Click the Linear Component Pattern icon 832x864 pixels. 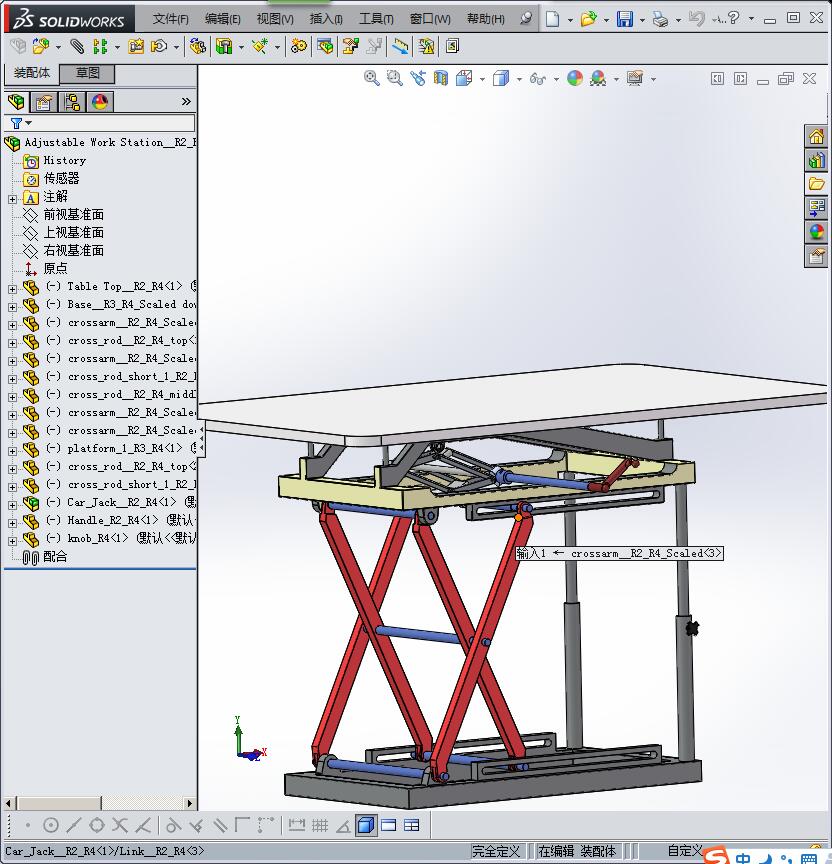tap(100, 46)
